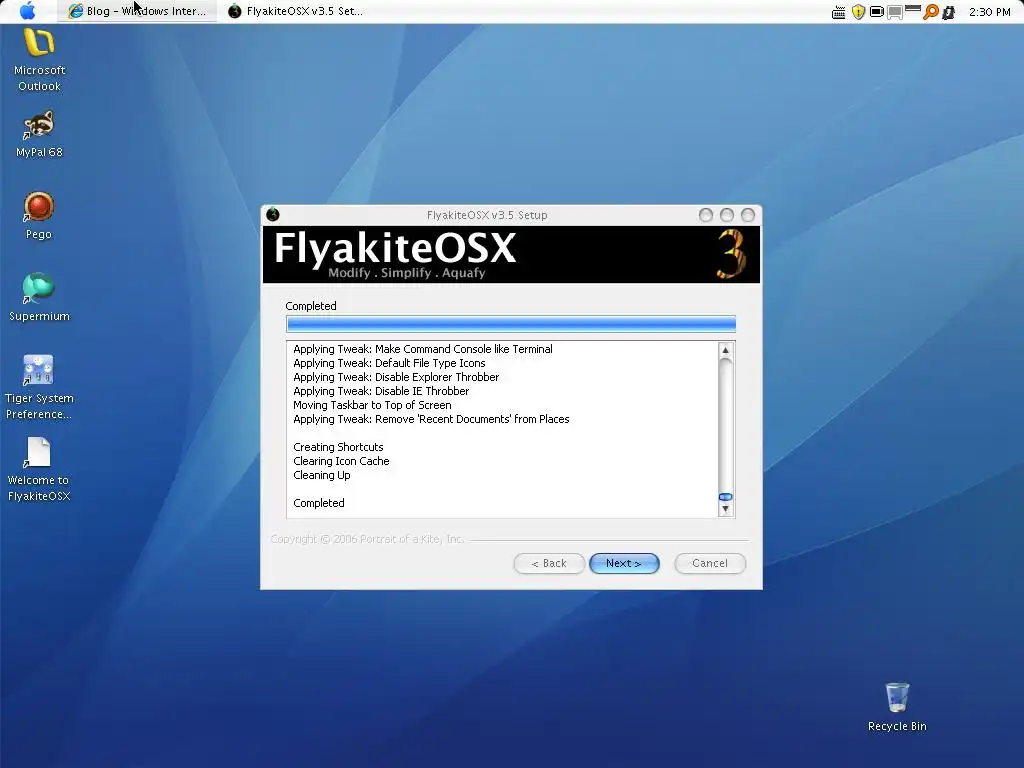The image size is (1024, 768).
Task: Click the orange magnifier tray icon
Action: pos(931,12)
